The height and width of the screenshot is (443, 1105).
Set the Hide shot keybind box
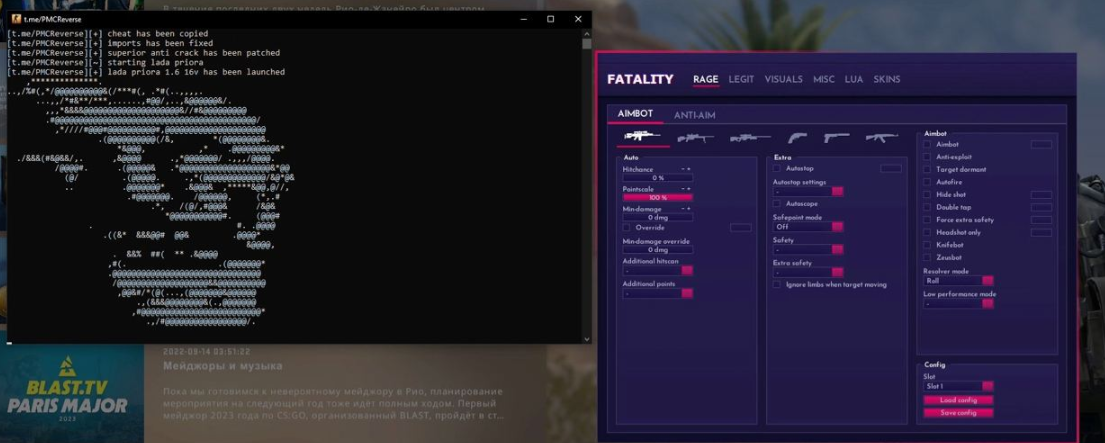coord(1042,194)
